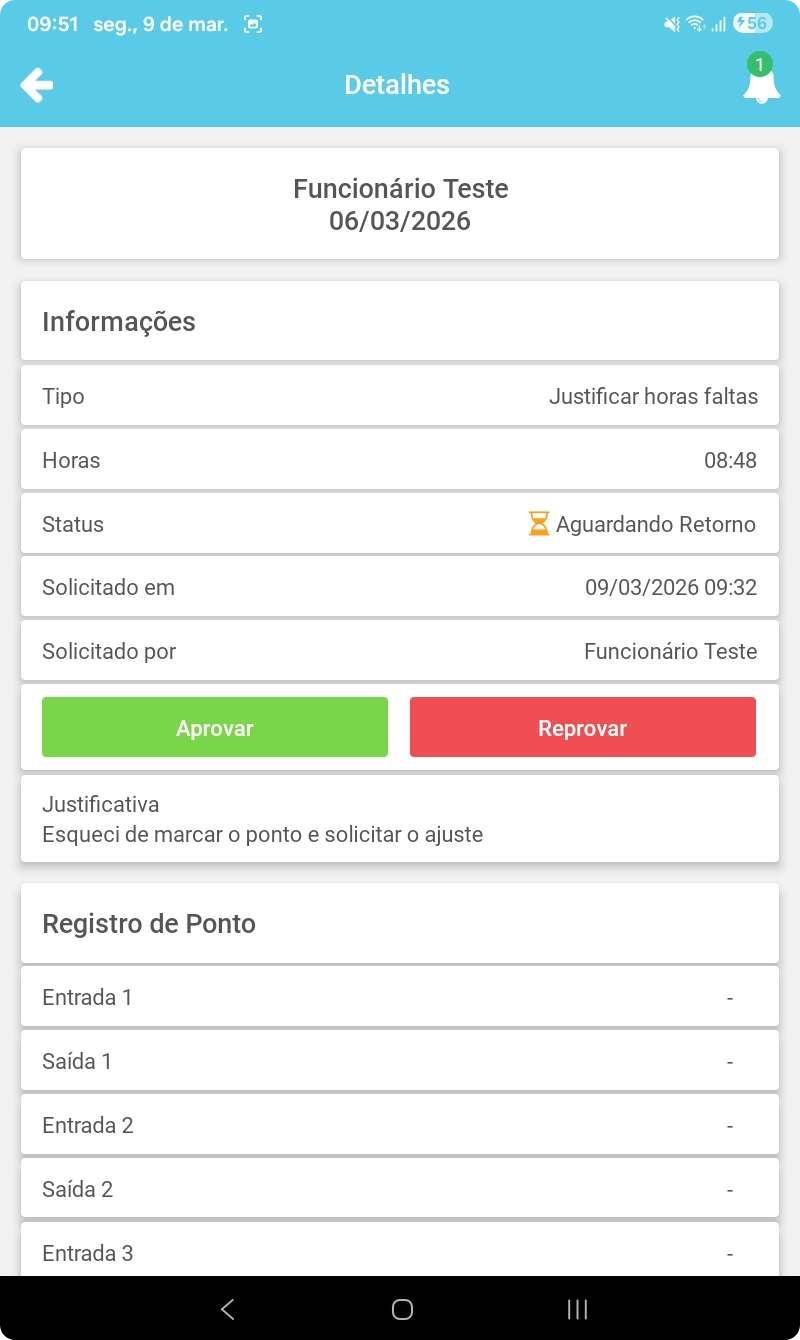Tap the back arrow in header
The width and height of the screenshot is (800, 1340).
click(x=37, y=85)
